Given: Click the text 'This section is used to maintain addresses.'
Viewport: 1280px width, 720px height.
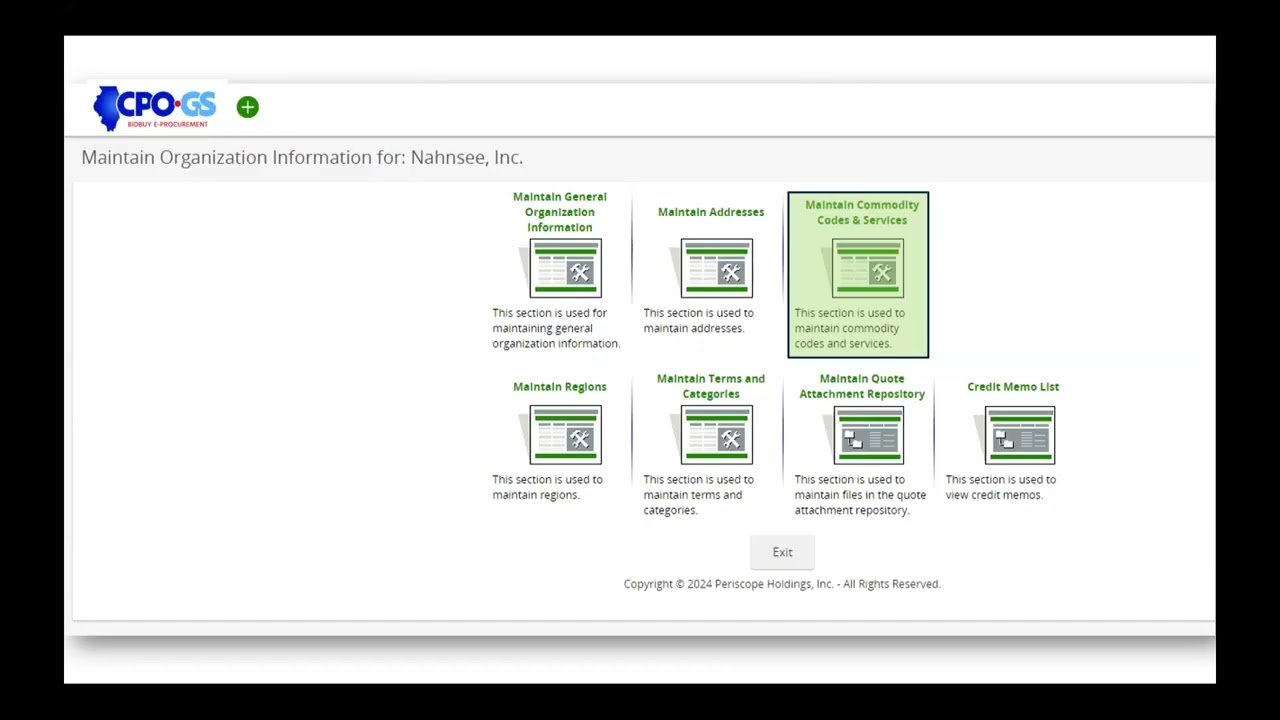Looking at the screenshot, I should click(698, 321).
